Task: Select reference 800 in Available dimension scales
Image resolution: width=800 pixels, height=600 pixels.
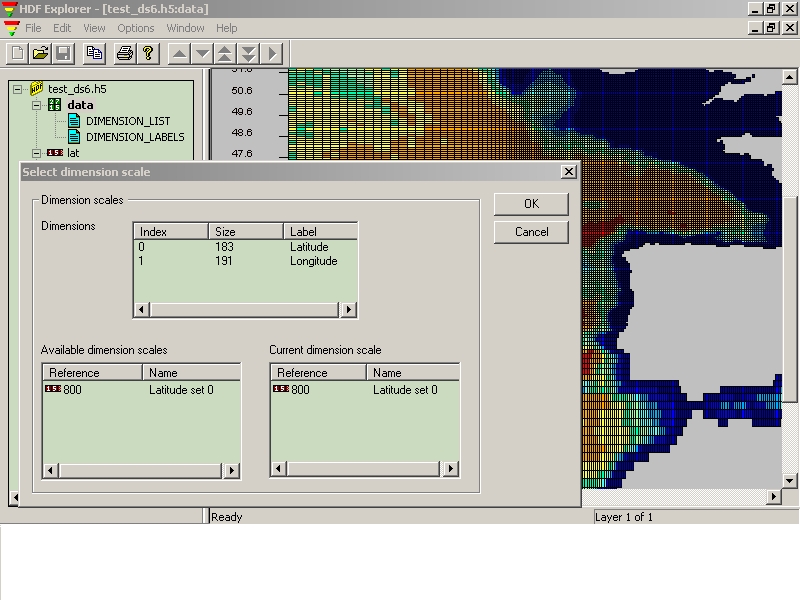Action: tap(73, 390)
